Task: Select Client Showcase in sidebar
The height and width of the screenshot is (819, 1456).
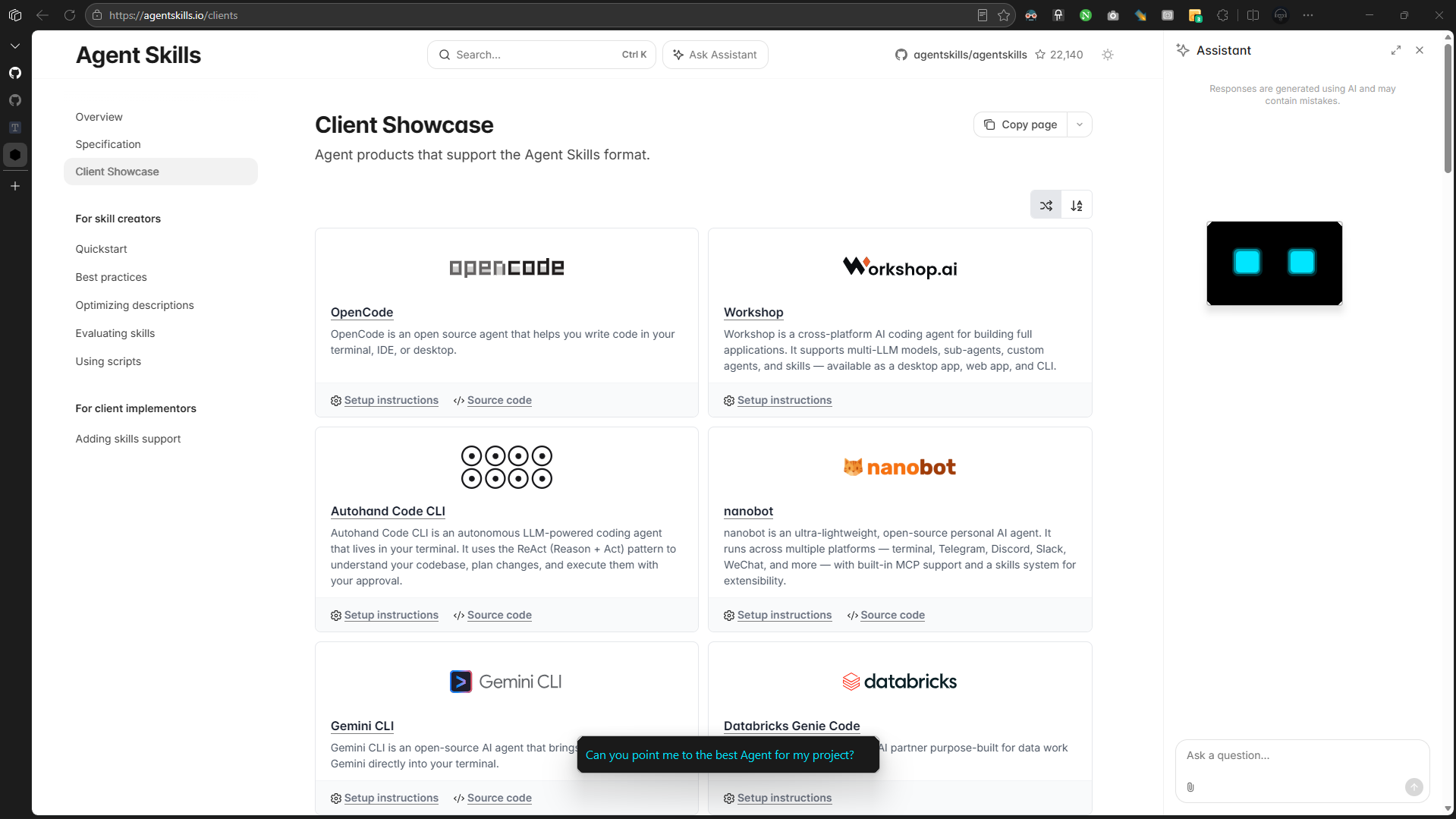Action: (161, 172)
